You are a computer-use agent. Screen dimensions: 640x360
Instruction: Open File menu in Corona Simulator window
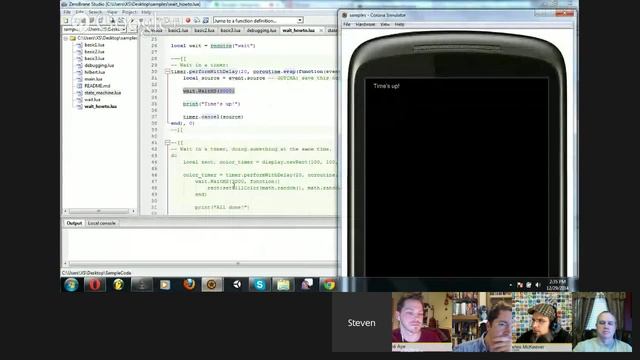347,24
